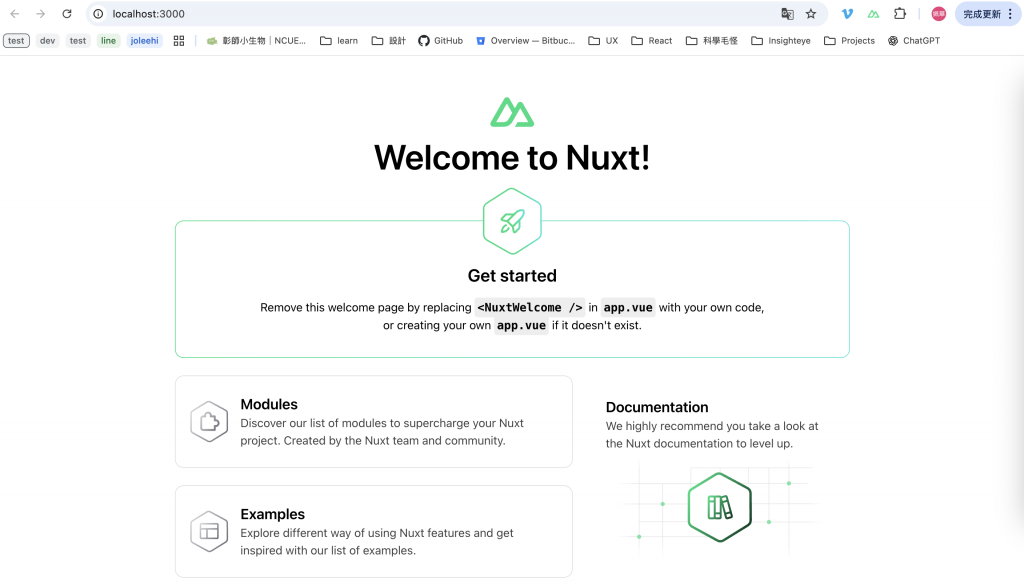The image size is (1024, 585).
Task: Open the Vue devtools extension icon
Action: click(848, 14)
